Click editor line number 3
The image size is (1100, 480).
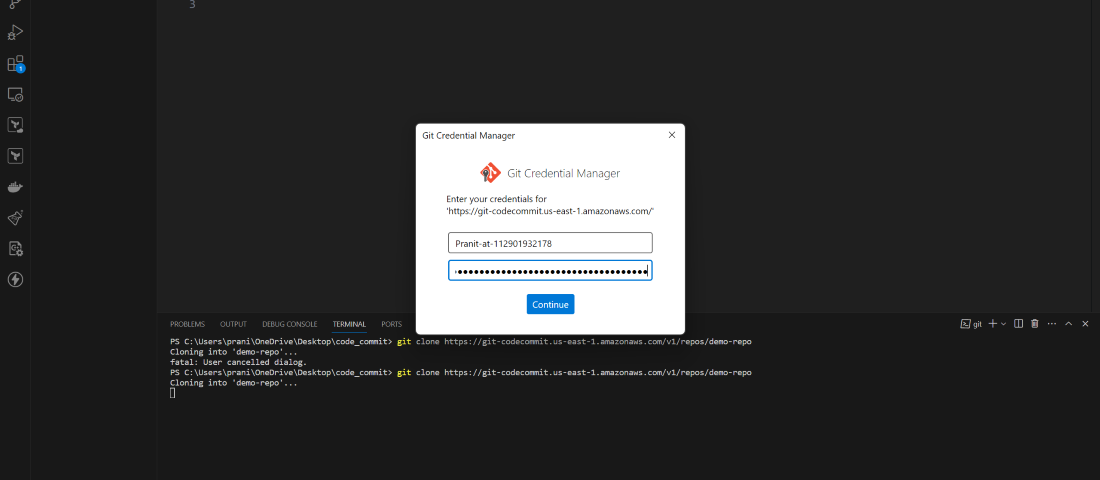[192, 4]
